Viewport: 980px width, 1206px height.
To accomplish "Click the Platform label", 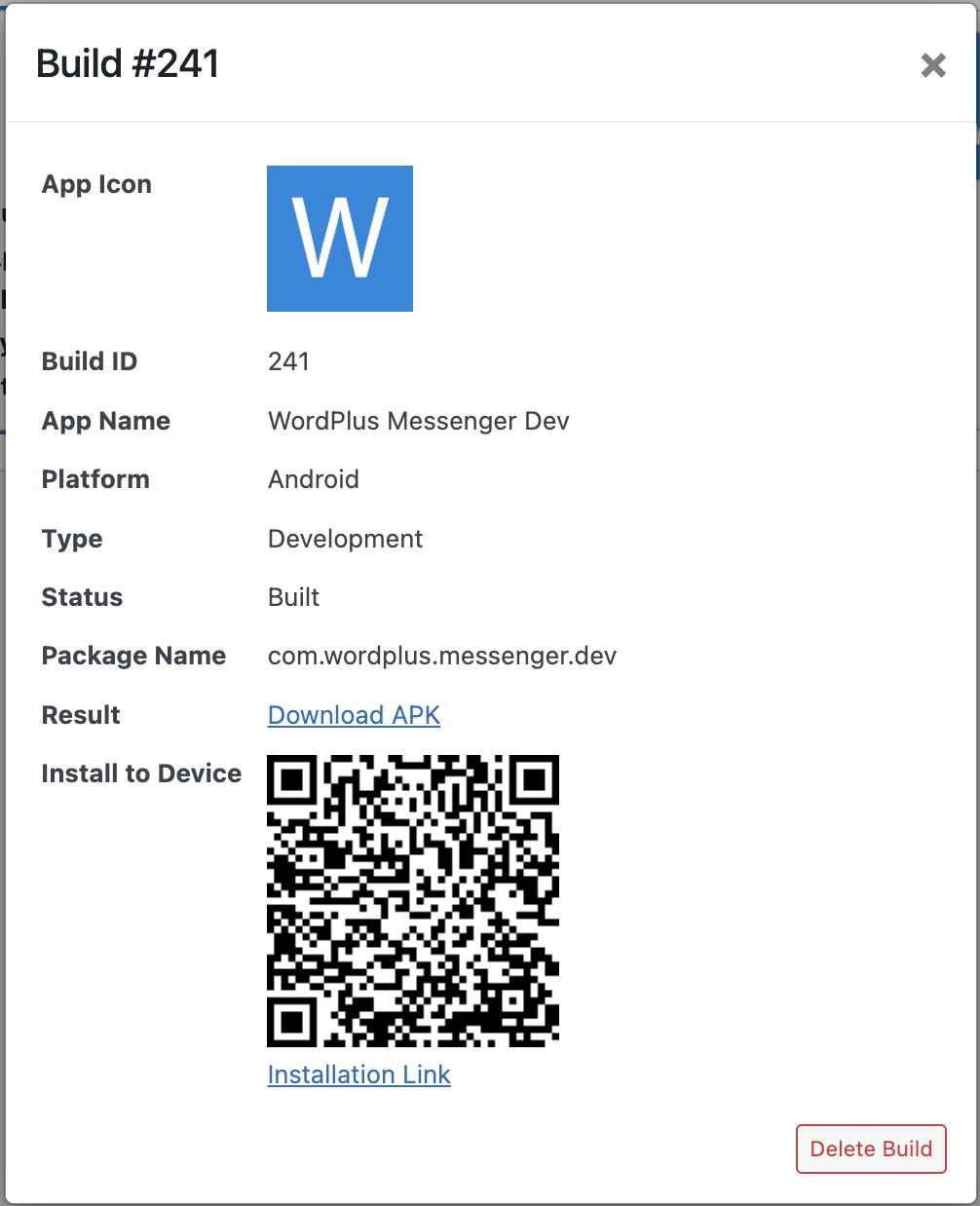I will tap(95, 479).
